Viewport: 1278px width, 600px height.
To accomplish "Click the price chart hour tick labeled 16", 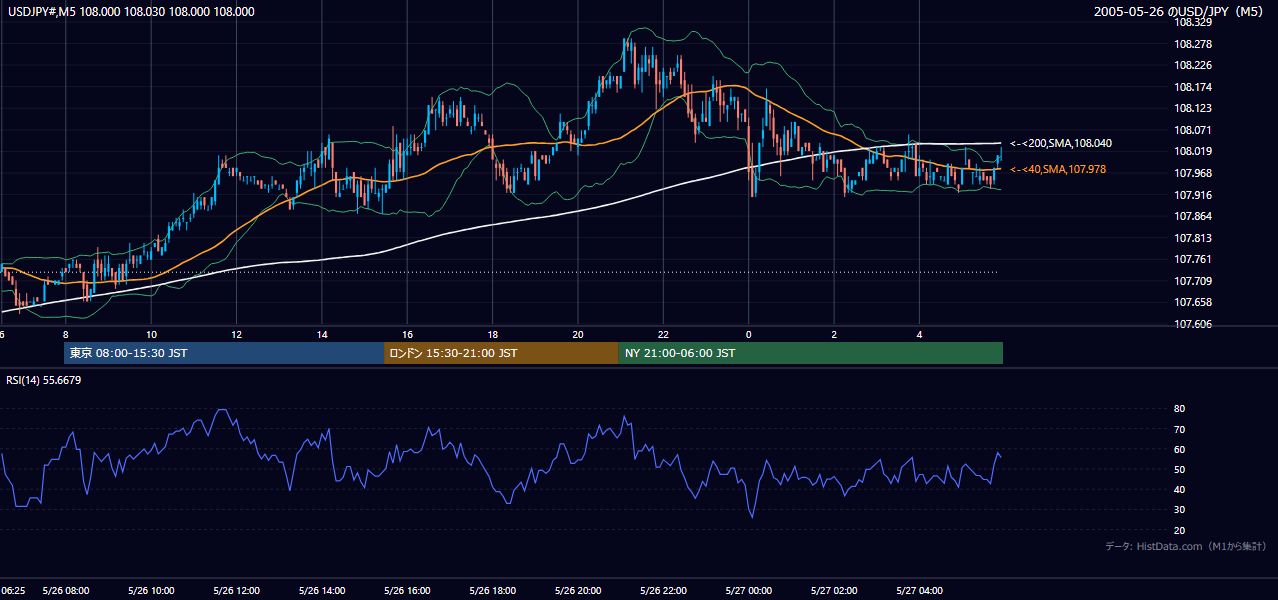I will coord(407,334).
